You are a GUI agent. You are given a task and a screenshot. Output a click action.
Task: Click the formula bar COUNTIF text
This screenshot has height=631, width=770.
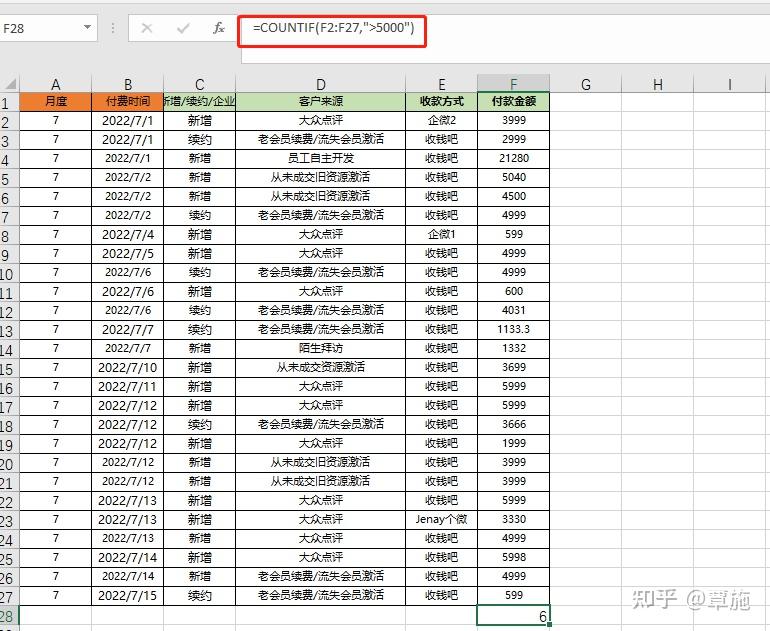pos(333,27)
